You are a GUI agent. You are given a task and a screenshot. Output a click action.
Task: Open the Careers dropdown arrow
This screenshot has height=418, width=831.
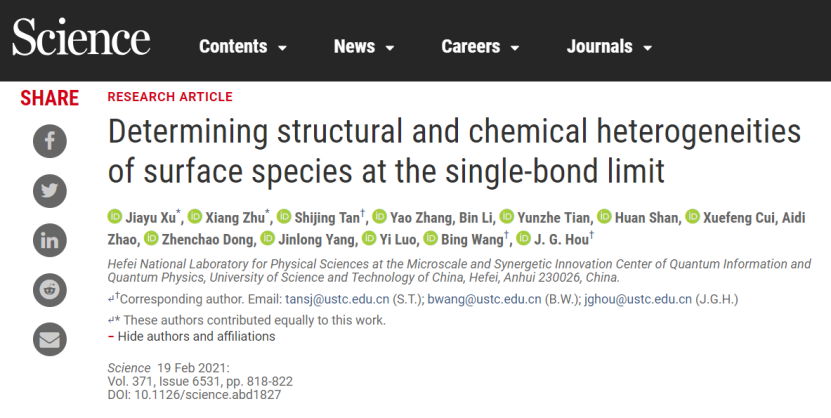[x=515, y=48]
